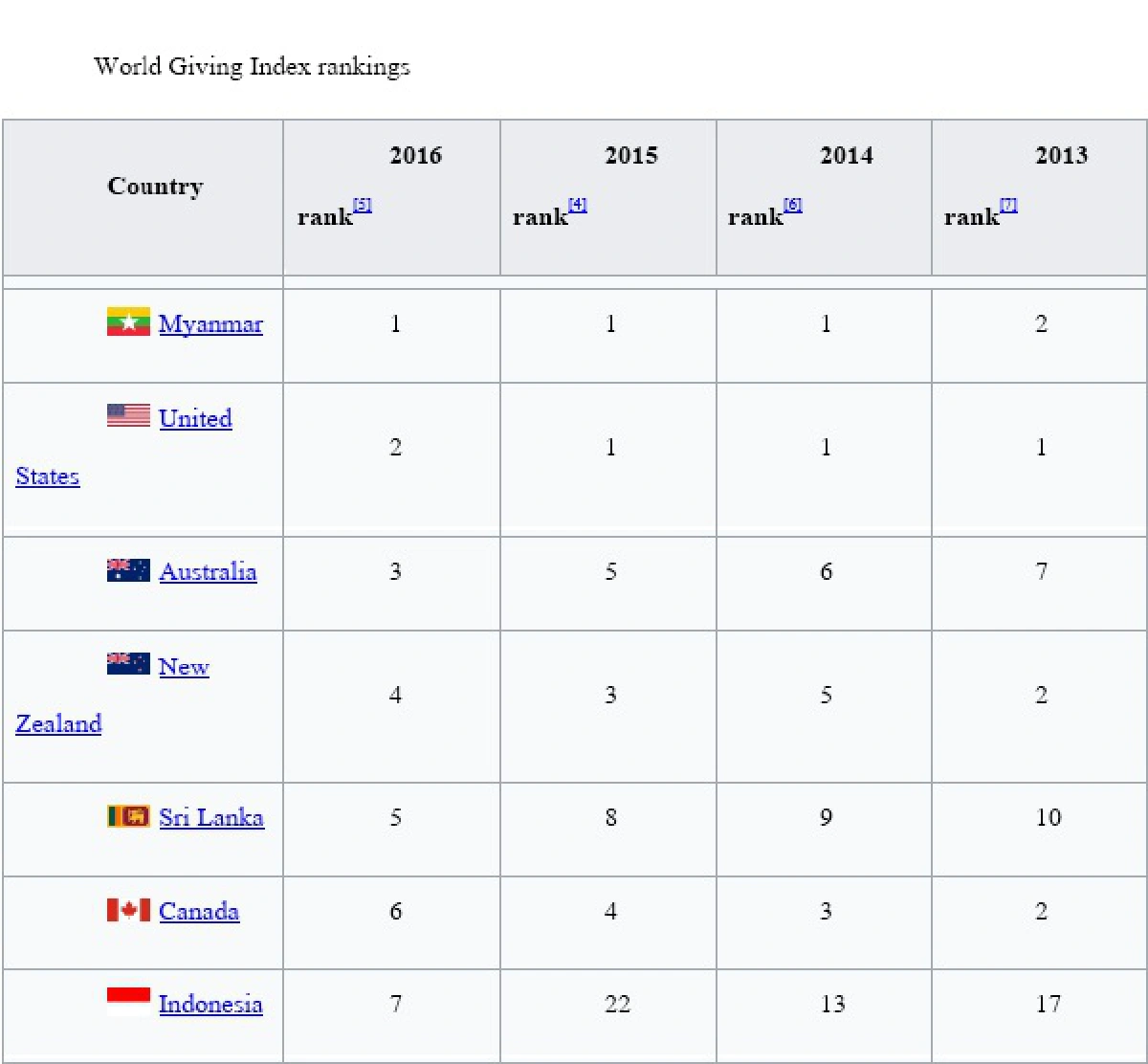Open footnote [7] in 2013 rank header
Screen dimensions: 1148x1064
click(1008, 205)
